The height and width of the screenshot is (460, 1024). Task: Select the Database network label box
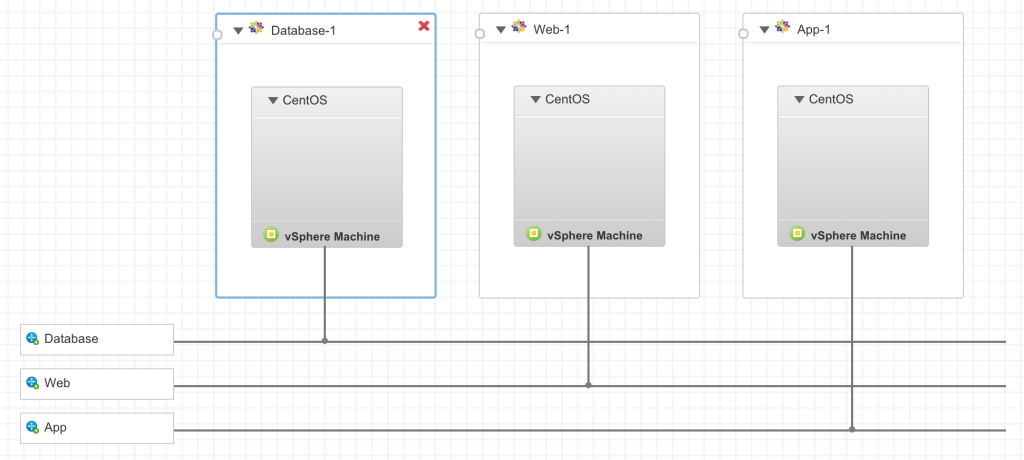(x=98, y=339)
